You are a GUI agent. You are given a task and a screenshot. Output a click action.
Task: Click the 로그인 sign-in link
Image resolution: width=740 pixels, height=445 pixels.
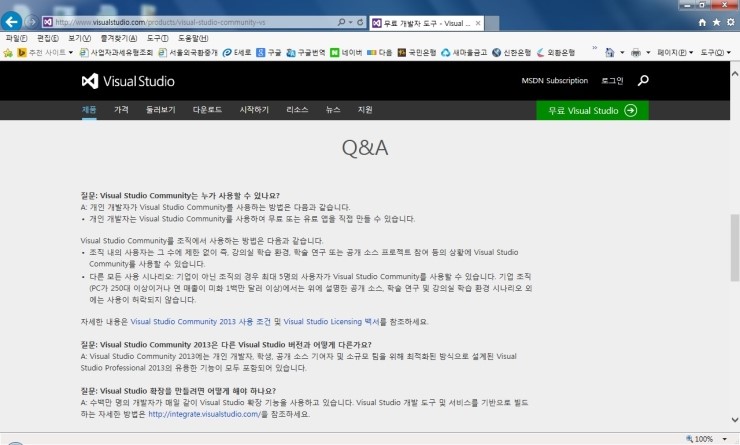(612, 81)
